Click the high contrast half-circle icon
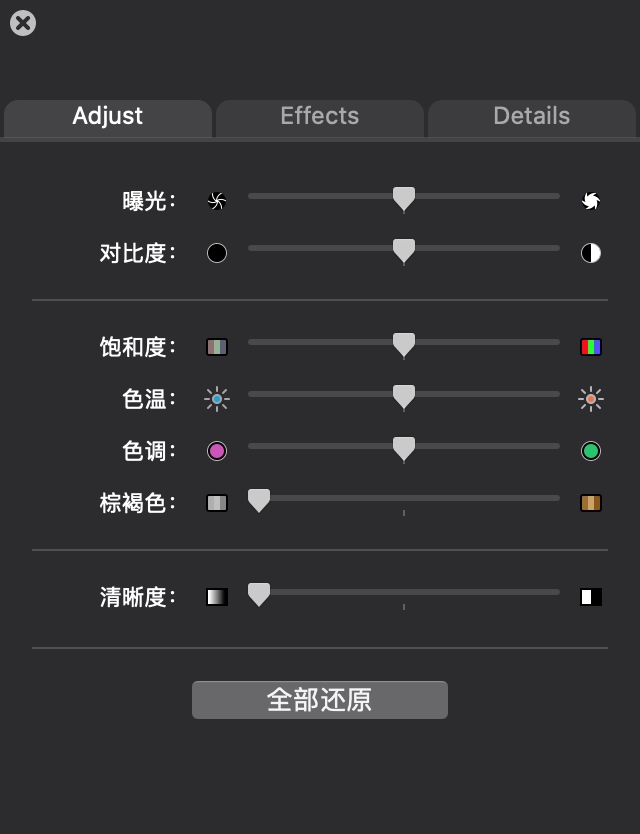The height and width of the screenshot is (834, 640). (x=591, y=253)
